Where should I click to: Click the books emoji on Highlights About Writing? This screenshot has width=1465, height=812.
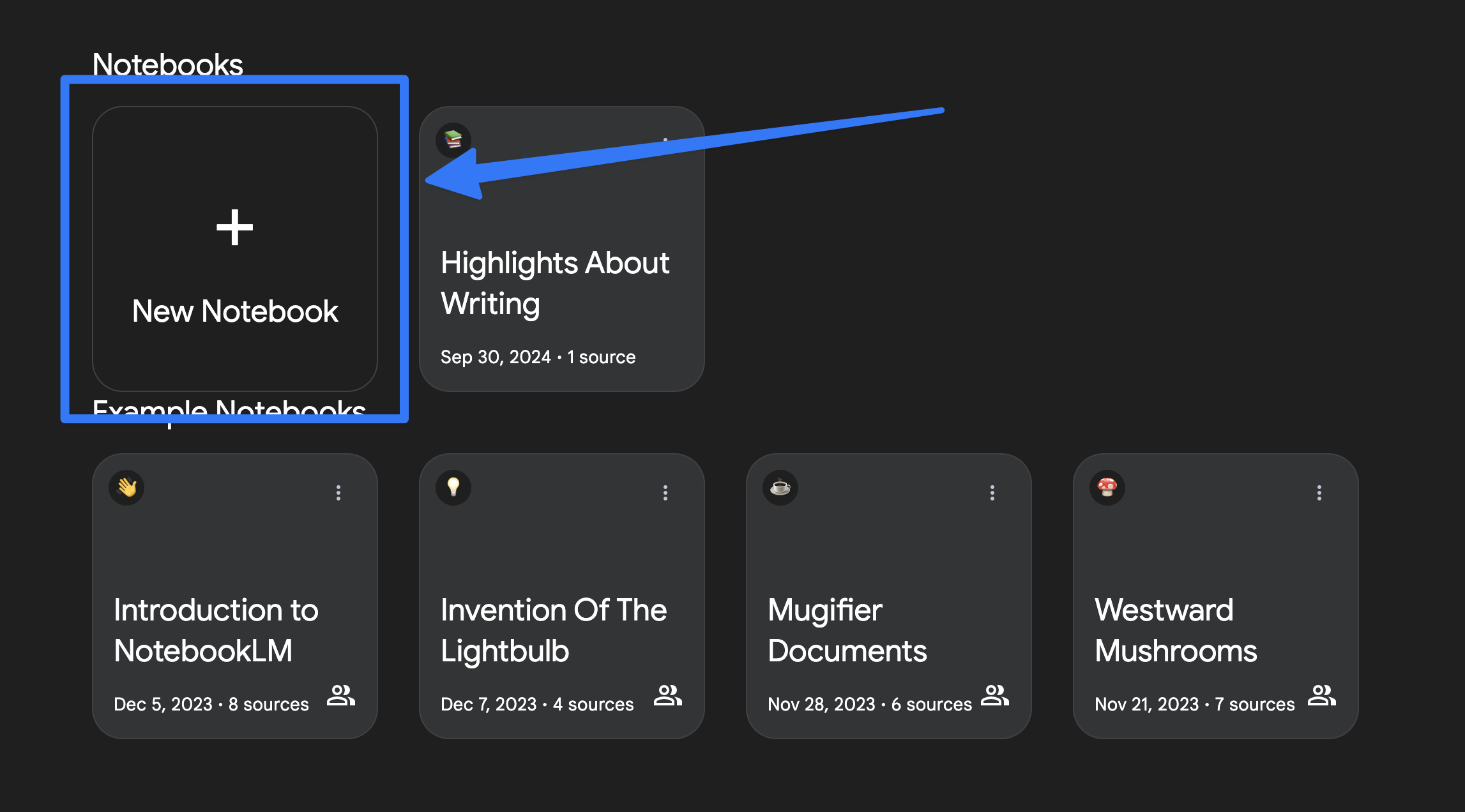[x=453, y=140]
